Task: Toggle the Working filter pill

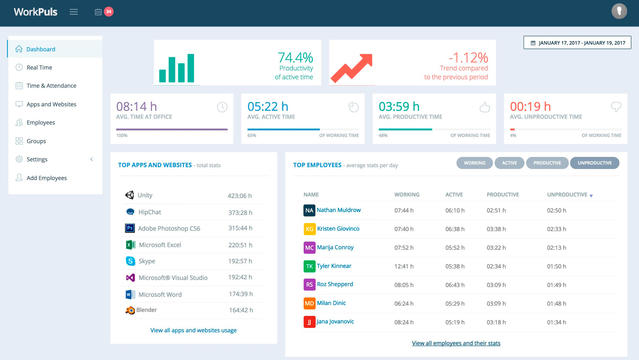Action: point(474,163)
